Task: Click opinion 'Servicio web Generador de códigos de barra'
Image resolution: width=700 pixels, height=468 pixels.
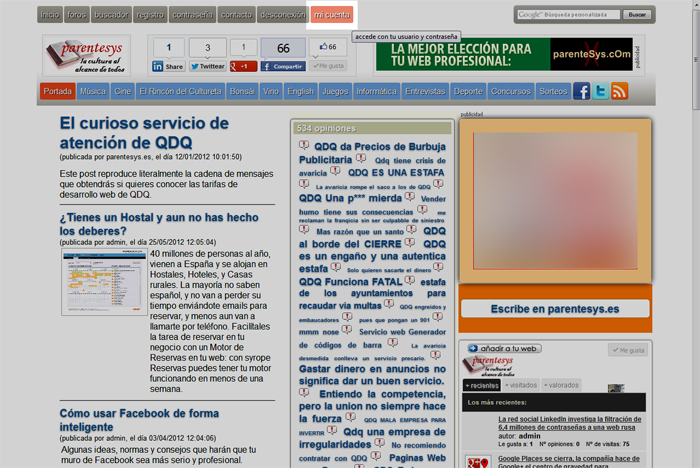Action: tap(372, 338)
